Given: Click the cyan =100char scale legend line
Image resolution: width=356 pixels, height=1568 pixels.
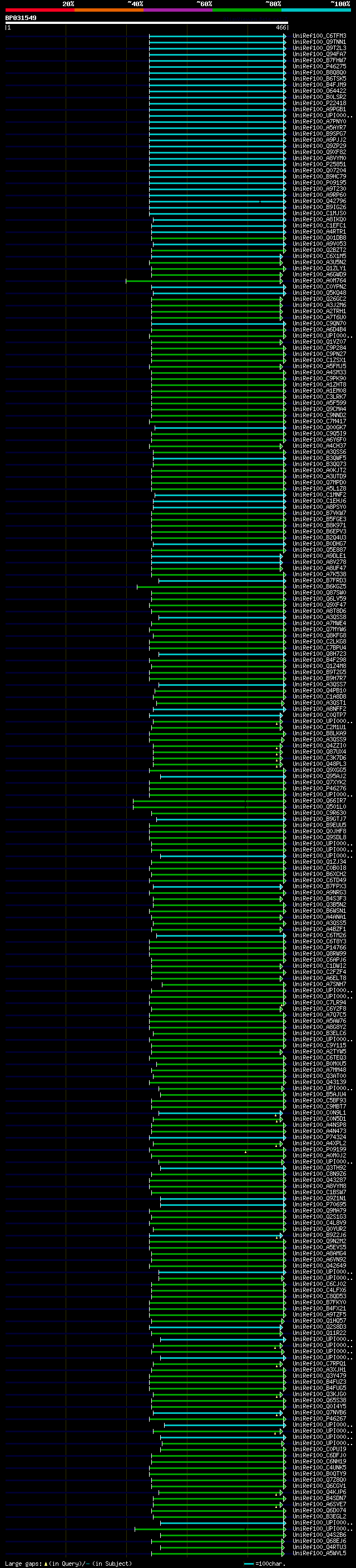Looking at the screenshot, I should tap(248, 1564).
